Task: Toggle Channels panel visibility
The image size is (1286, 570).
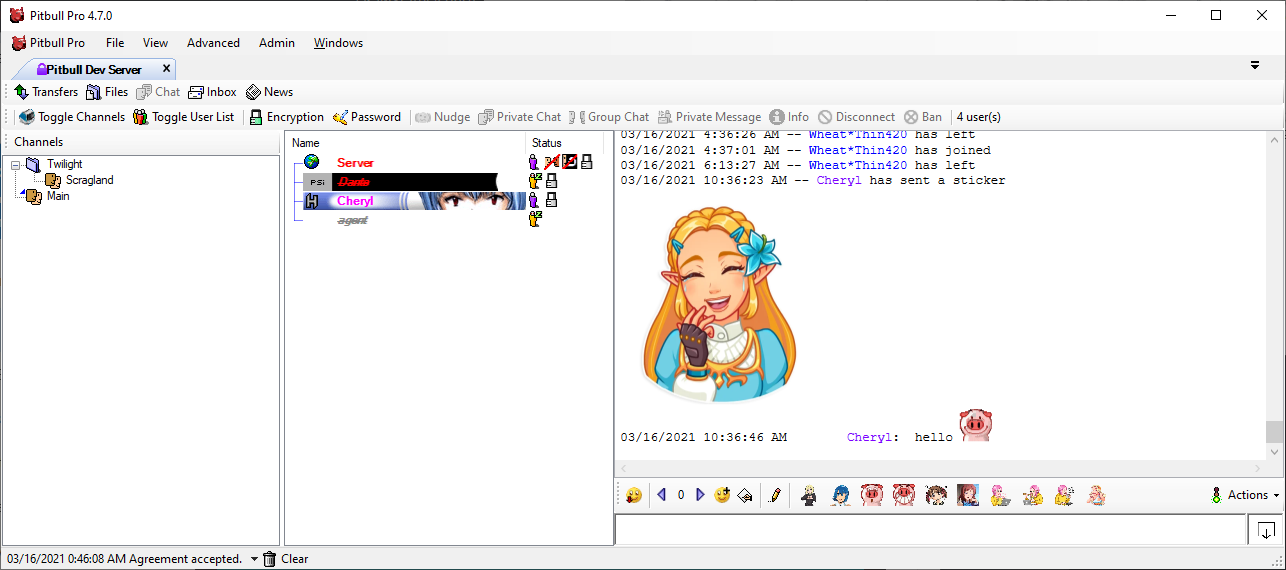Action: (x=72, y=117)
